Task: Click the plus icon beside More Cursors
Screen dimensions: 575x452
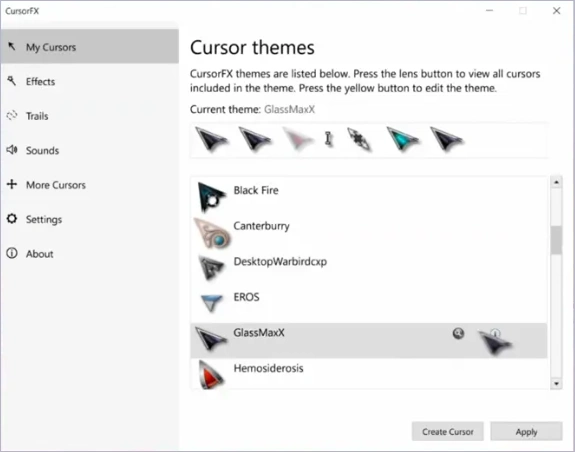Action: [x=12, y=184]
